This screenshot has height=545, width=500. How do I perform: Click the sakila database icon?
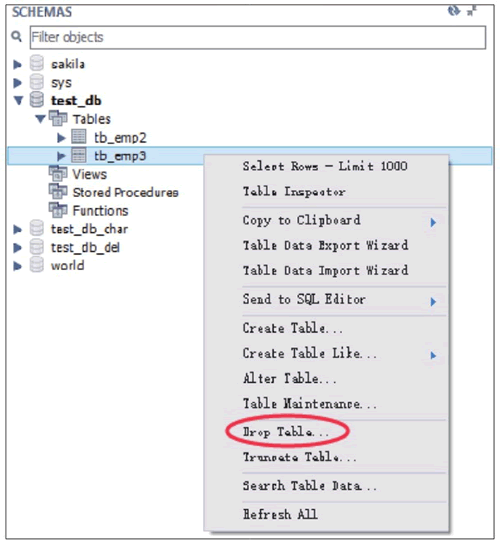point(36,64)
